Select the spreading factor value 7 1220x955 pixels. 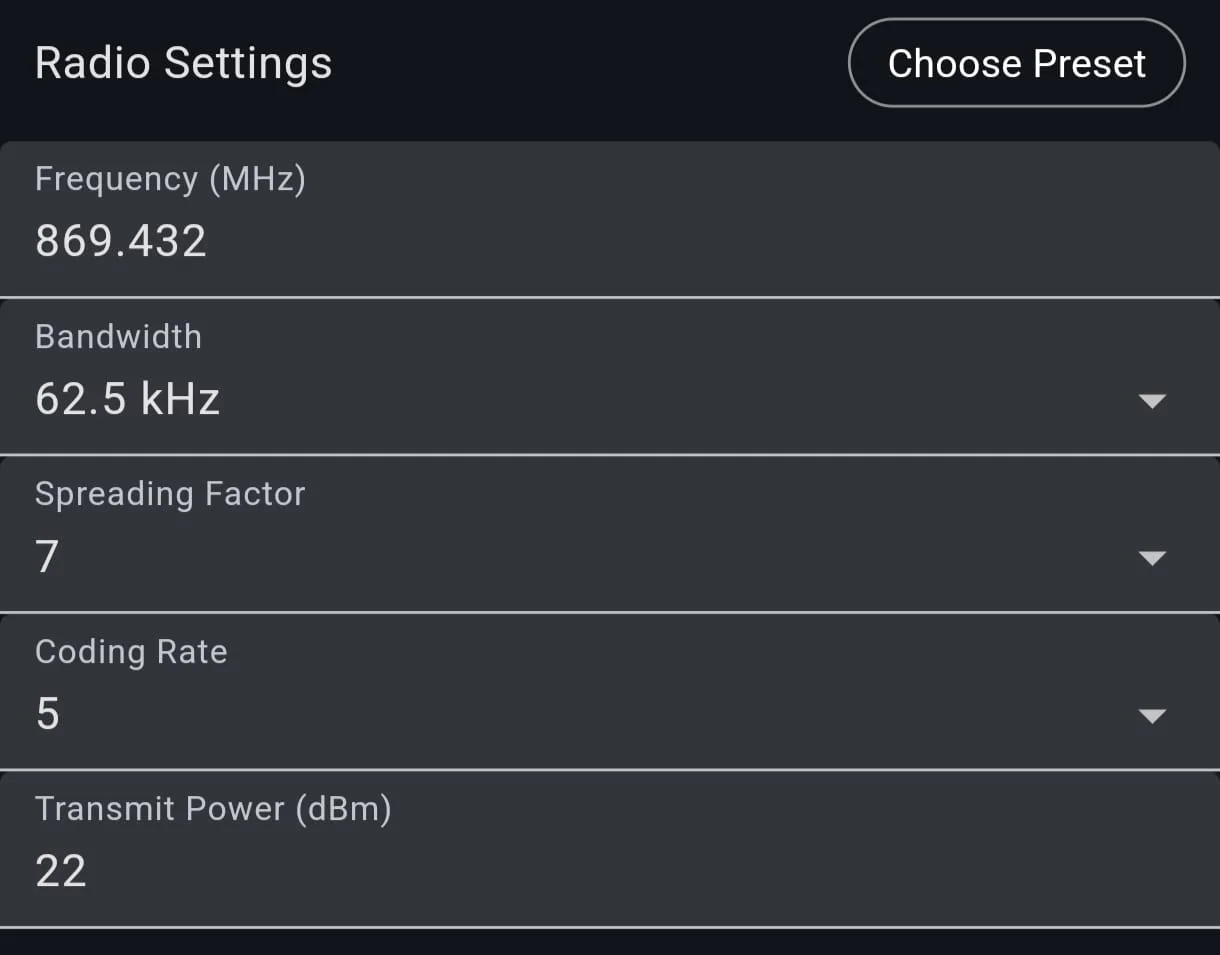[x=47, y=556]
